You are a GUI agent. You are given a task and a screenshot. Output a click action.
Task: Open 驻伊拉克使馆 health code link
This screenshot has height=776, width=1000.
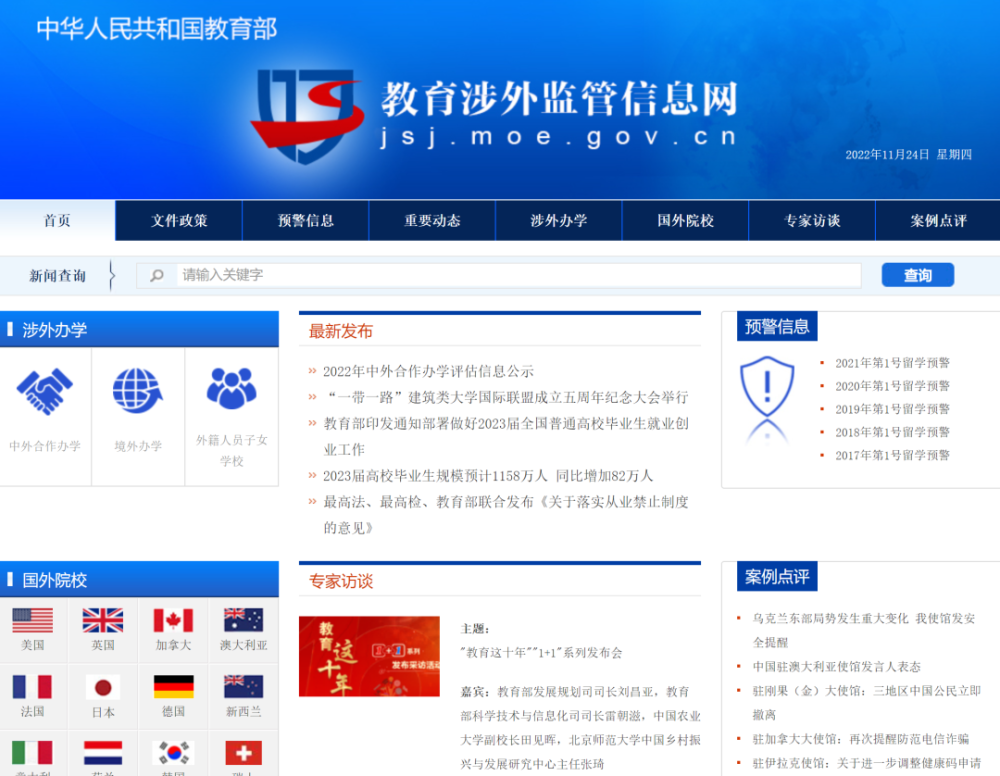pos(866,763)
